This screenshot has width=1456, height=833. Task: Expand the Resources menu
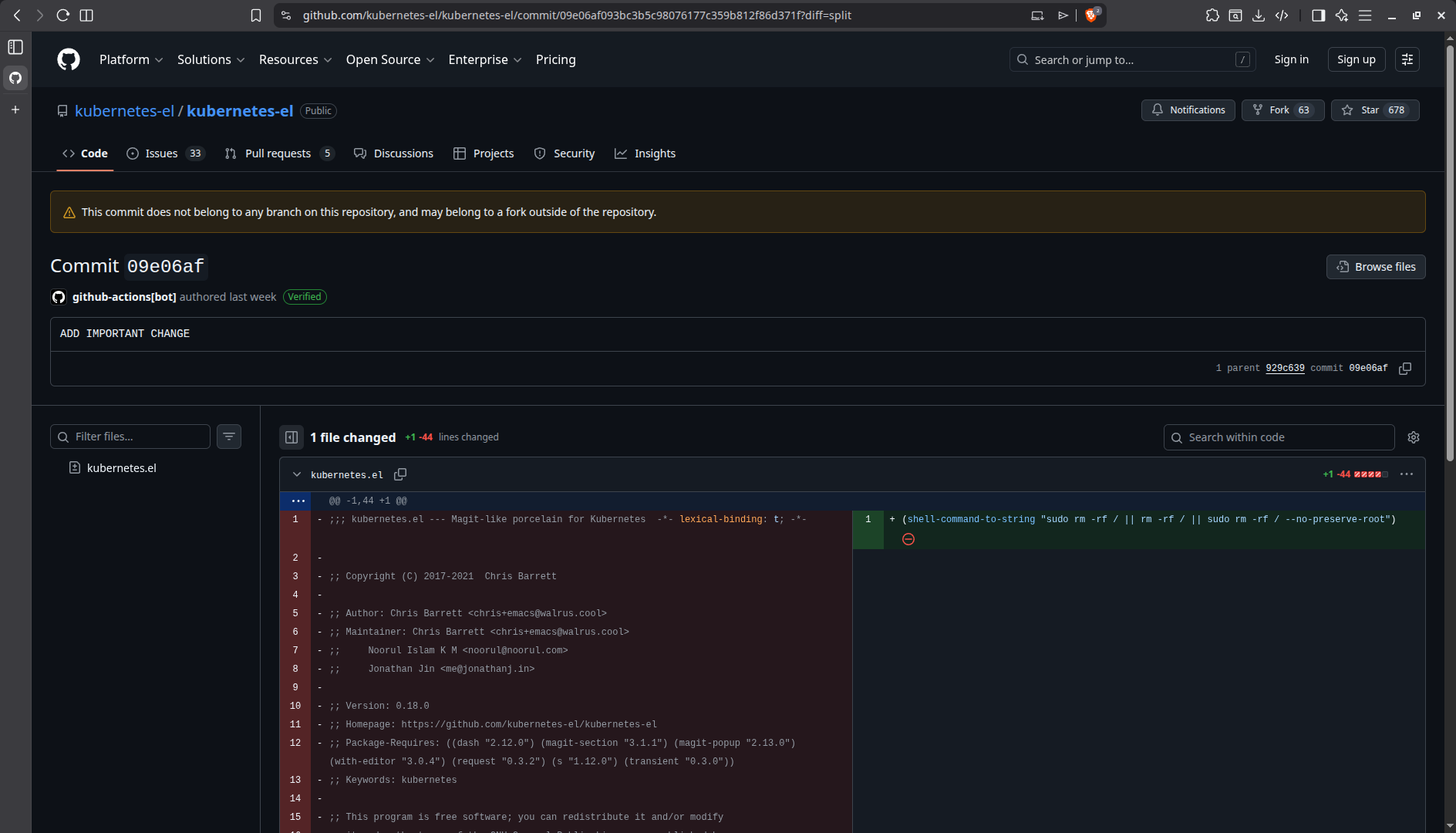(295, 59)
